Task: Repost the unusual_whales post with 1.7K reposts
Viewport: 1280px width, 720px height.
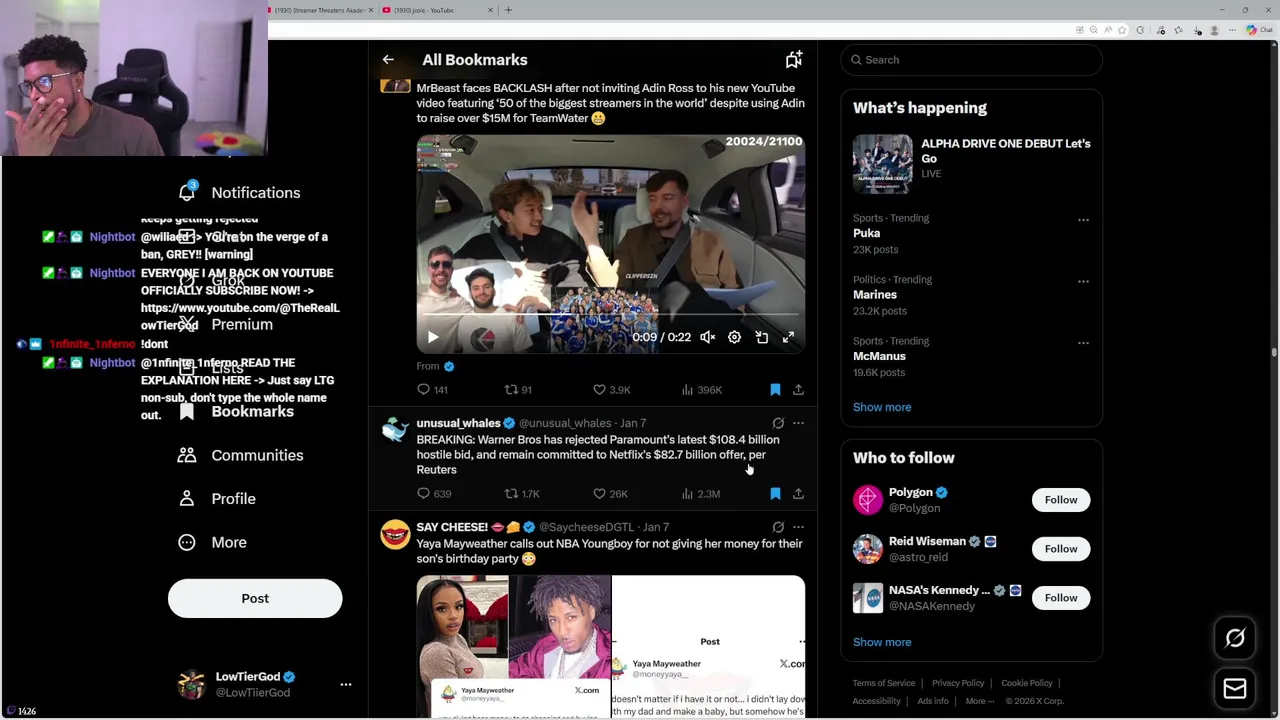Action: point(521,494)
